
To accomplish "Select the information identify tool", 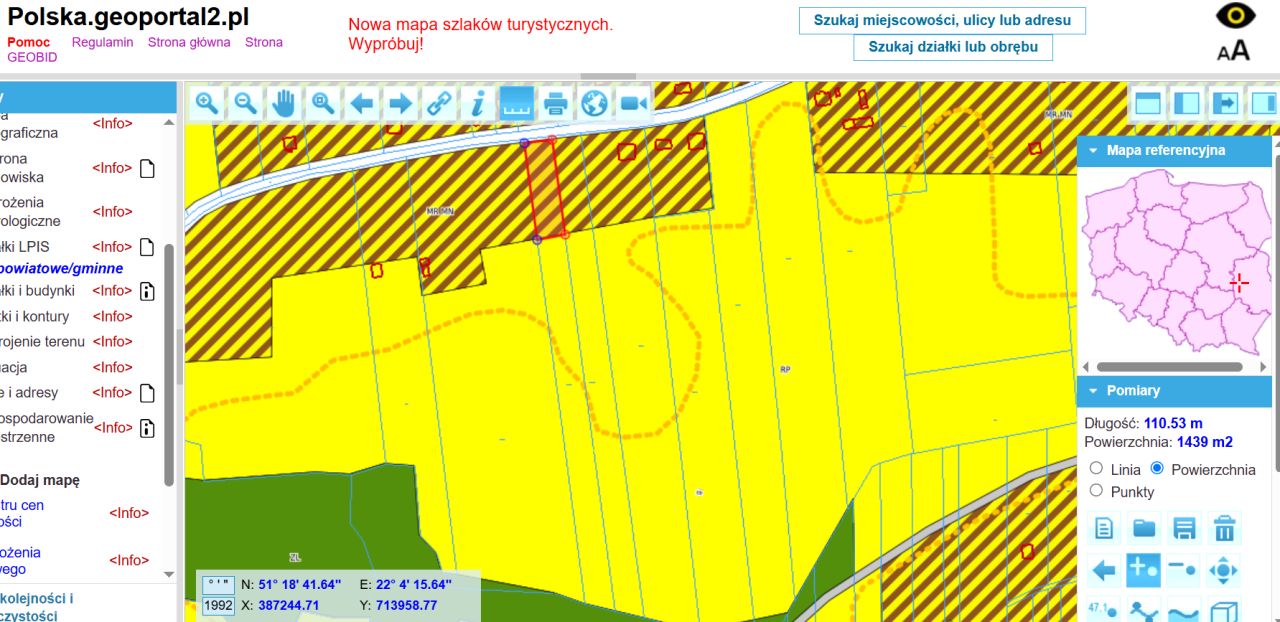I will pyautogui.click(x=478, y=103).
